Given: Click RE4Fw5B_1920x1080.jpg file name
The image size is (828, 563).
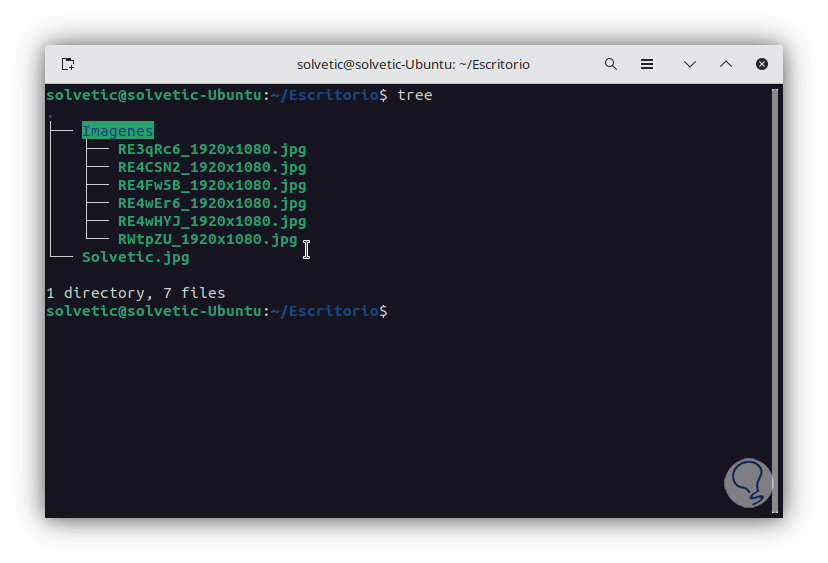Looking at the screenshot, I should click(x=212, y=185).
